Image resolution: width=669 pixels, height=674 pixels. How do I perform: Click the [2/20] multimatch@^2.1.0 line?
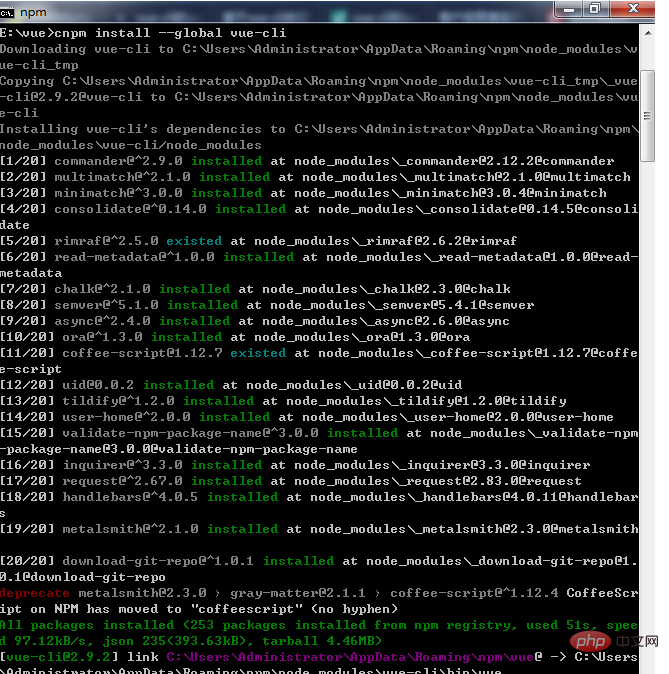(315, 177)
